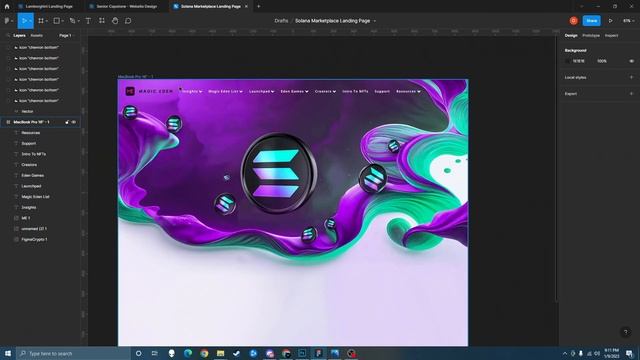The width and height of the screenshot is (640, 360).
Task: Open Photoshop from the taskbar
Action: [x=302, y=353]
